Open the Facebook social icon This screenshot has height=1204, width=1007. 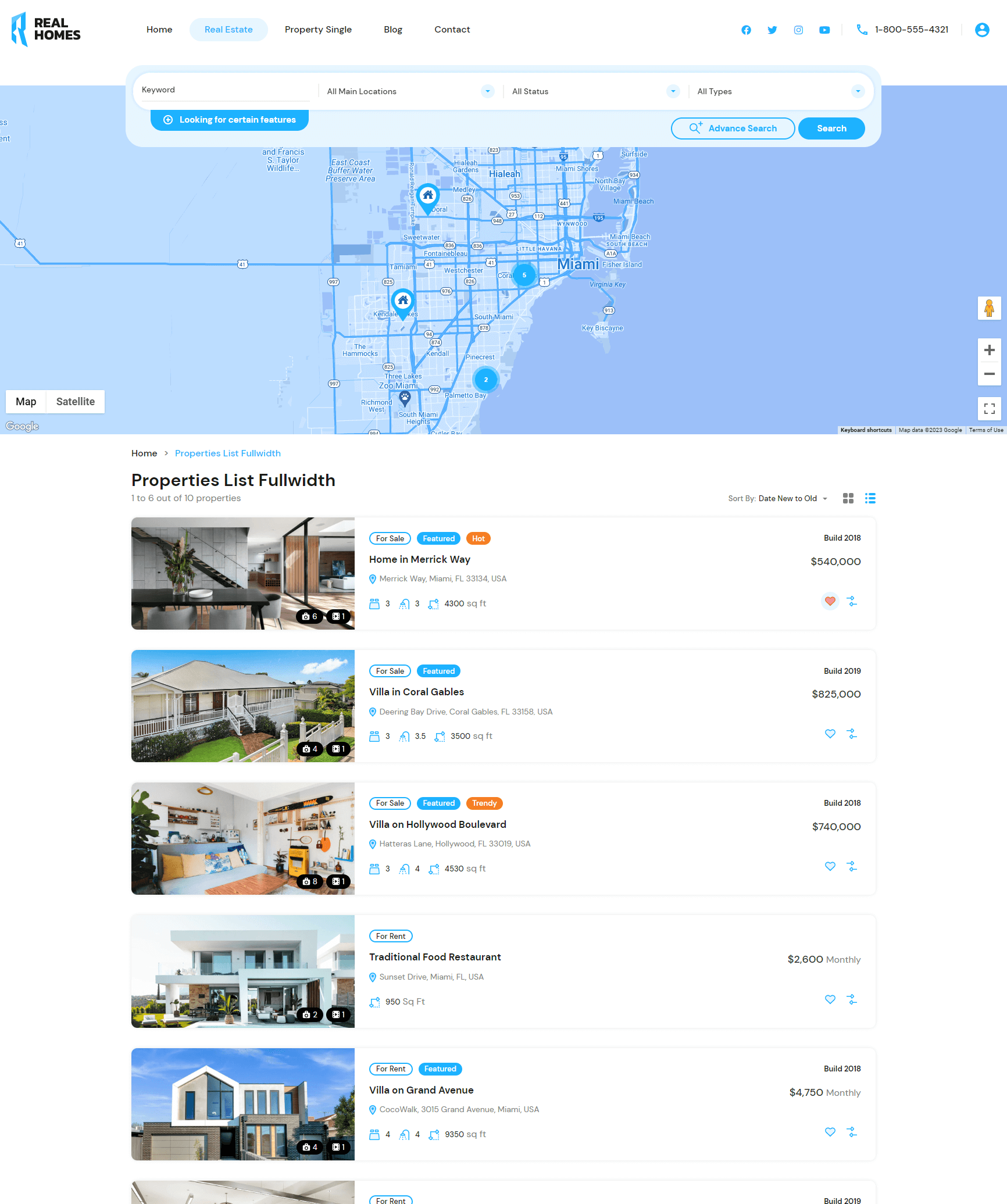[x=746, y=30]
